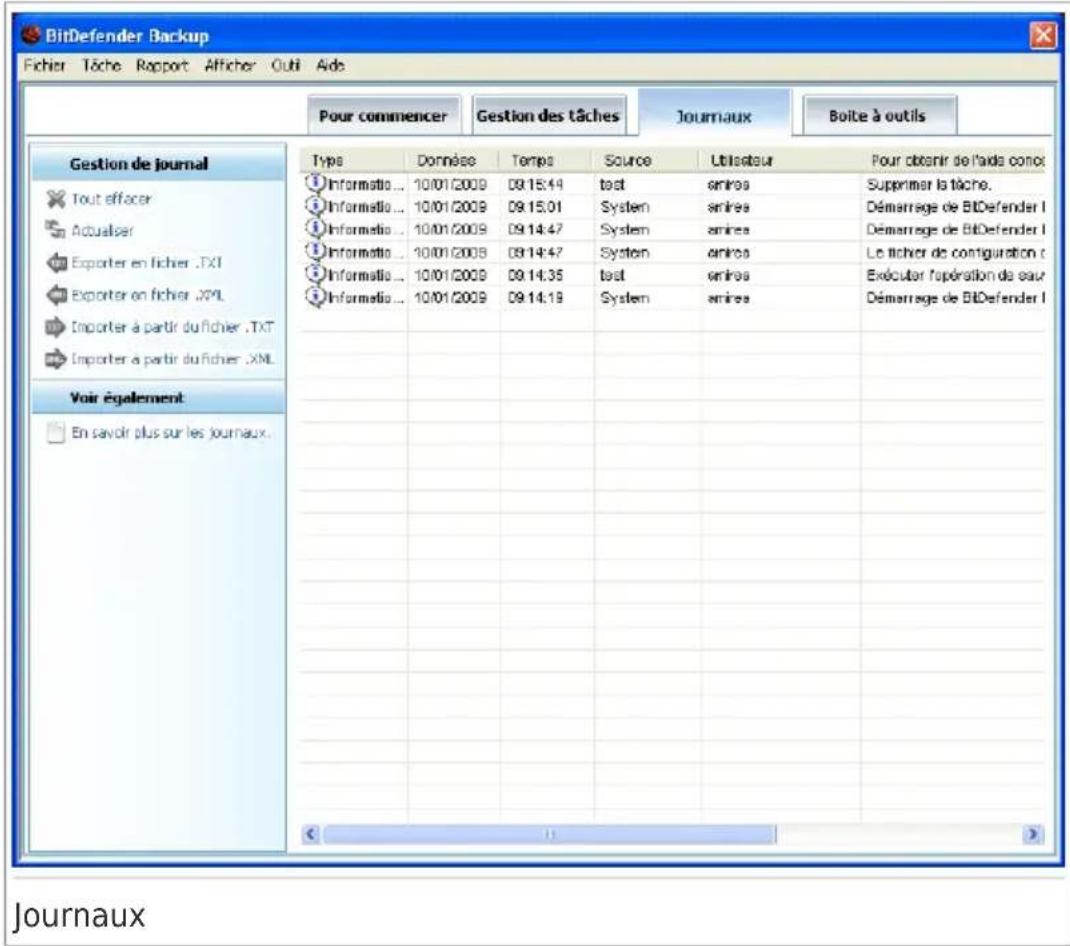
Task: Open En savoir plus sur les journaux
Action: point(171,433)
